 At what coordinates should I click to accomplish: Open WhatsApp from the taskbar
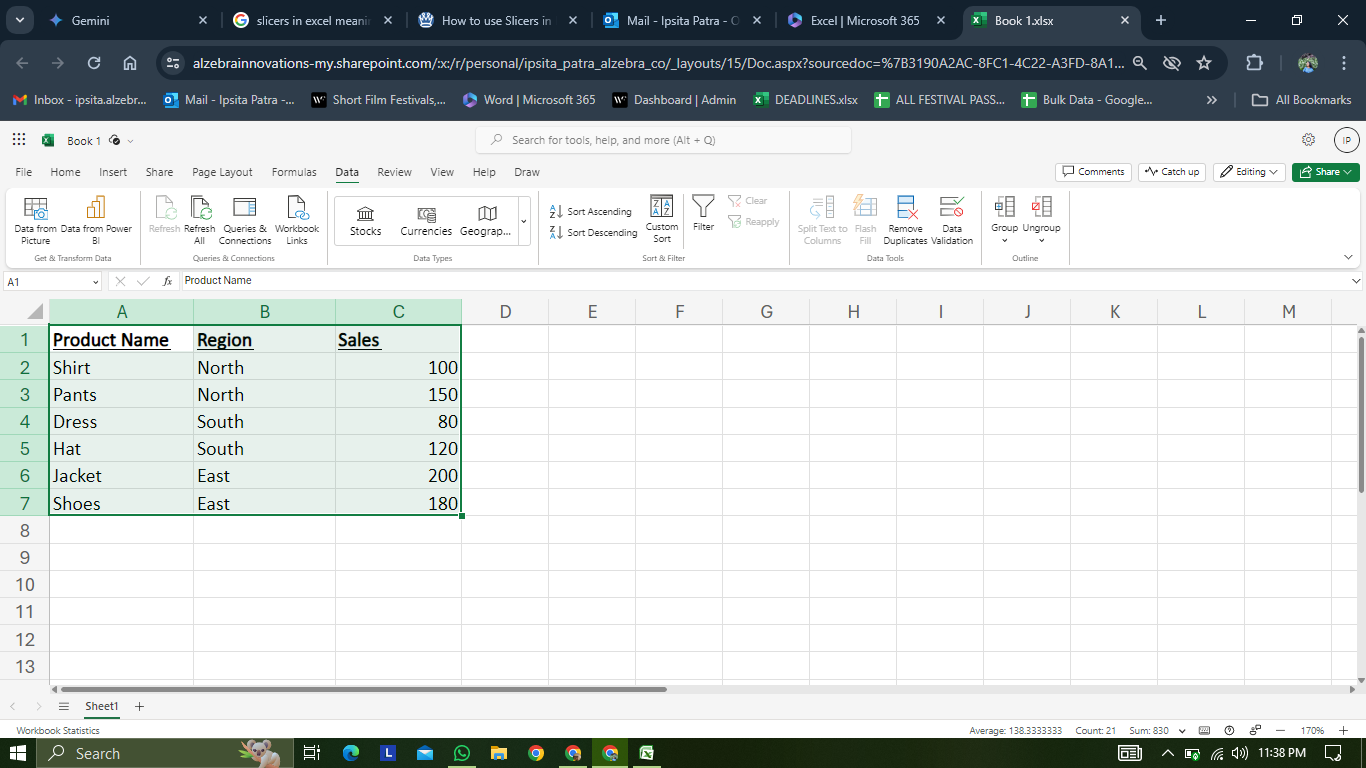coord(461,753)
